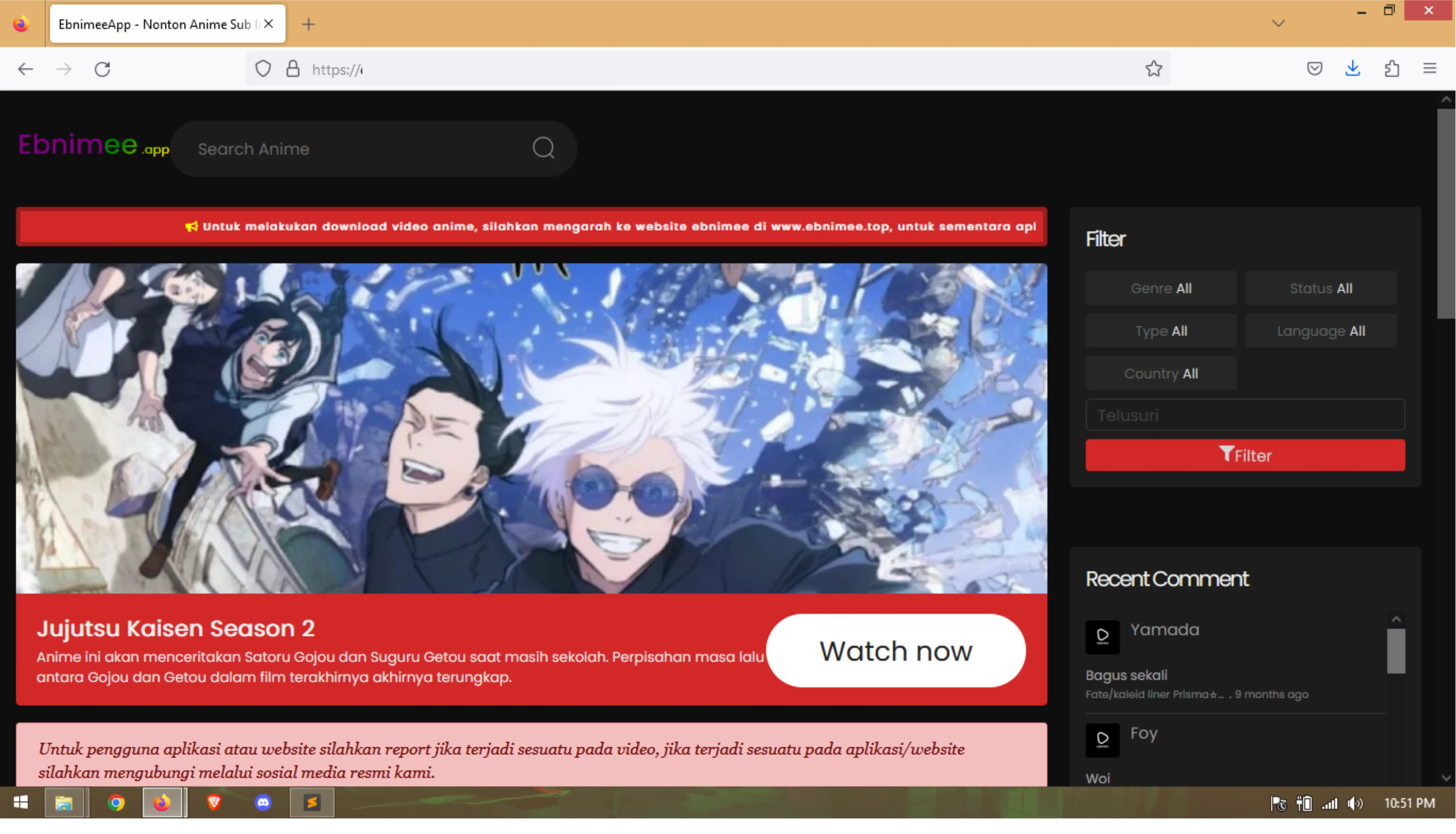Click the Bagus sekali comment text
Viewport: 1456px width, 834px height.
[x=1126, y=675]
